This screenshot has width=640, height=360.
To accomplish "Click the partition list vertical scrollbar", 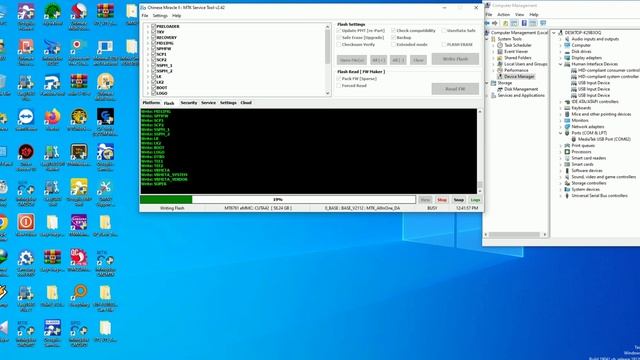I will click(x=327, y=60).
